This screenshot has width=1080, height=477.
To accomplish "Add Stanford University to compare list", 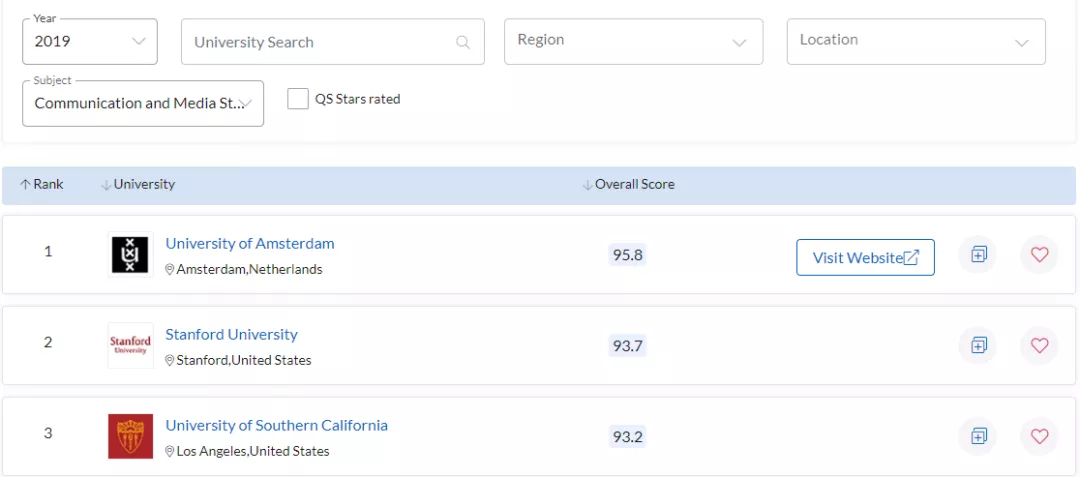I will coord(978,345).
